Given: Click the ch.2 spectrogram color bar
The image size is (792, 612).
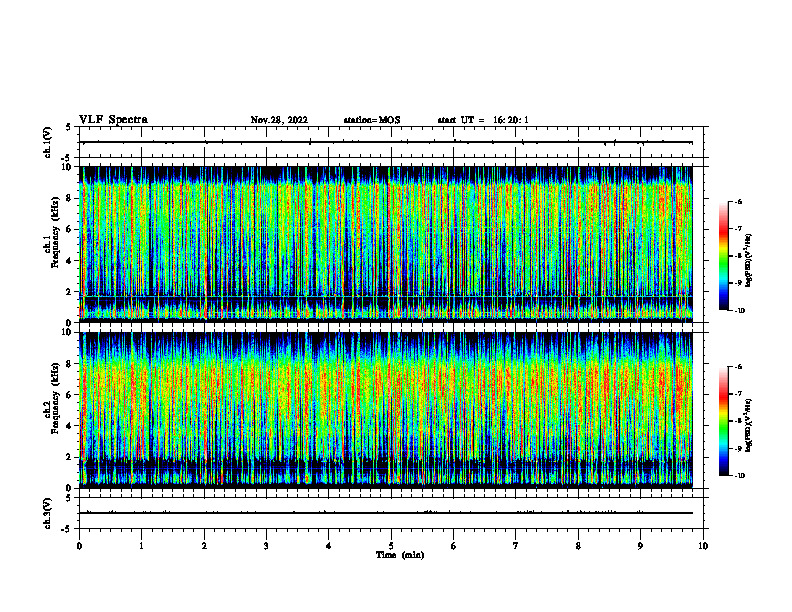Looking at the screenshot, I should click(724, 421).
